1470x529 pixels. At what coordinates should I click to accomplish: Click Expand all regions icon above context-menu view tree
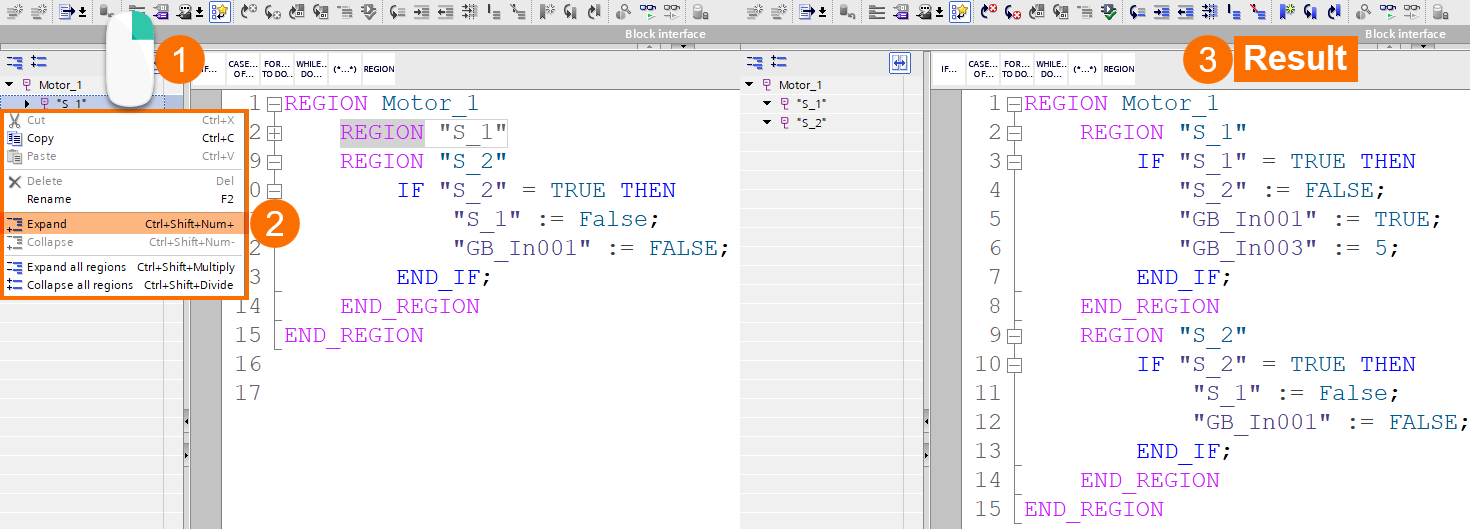(15, 61)
